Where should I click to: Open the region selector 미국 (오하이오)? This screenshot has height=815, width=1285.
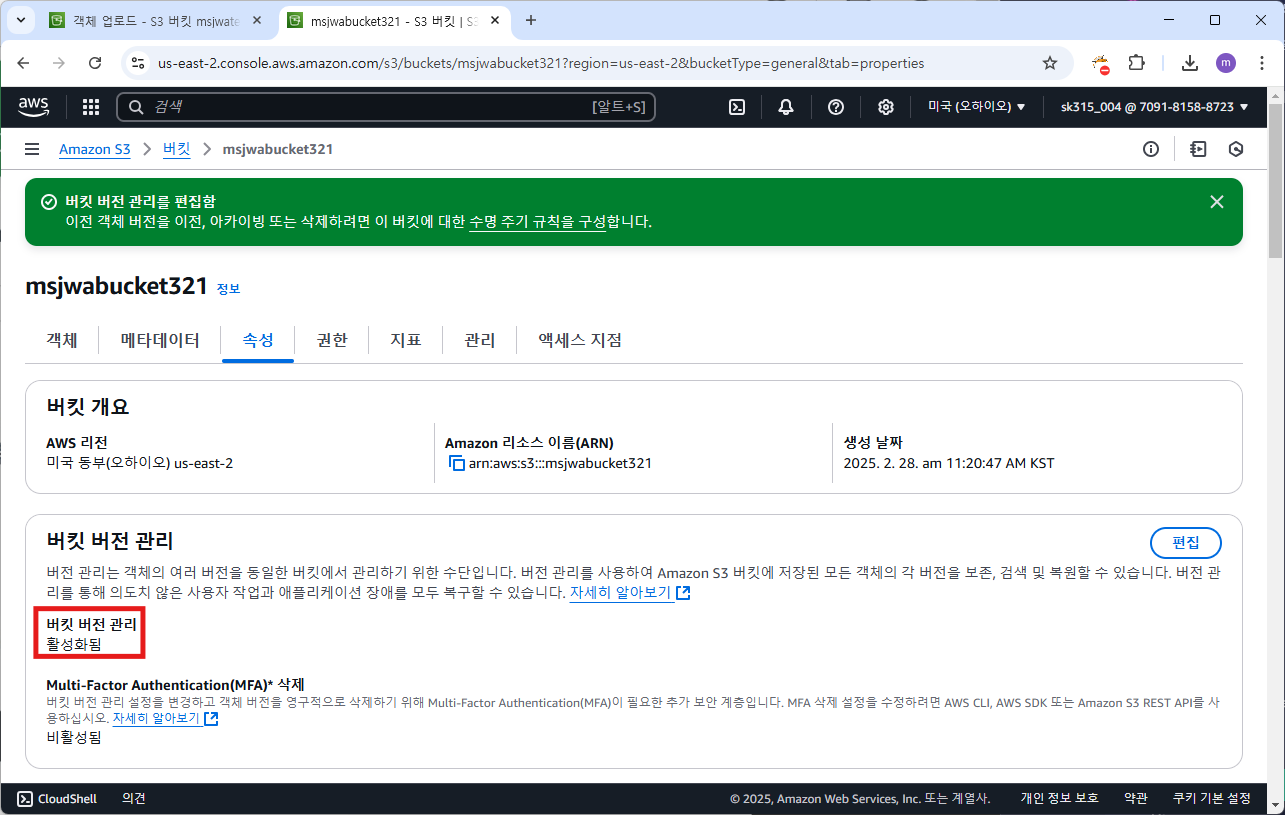coord(977,107)
